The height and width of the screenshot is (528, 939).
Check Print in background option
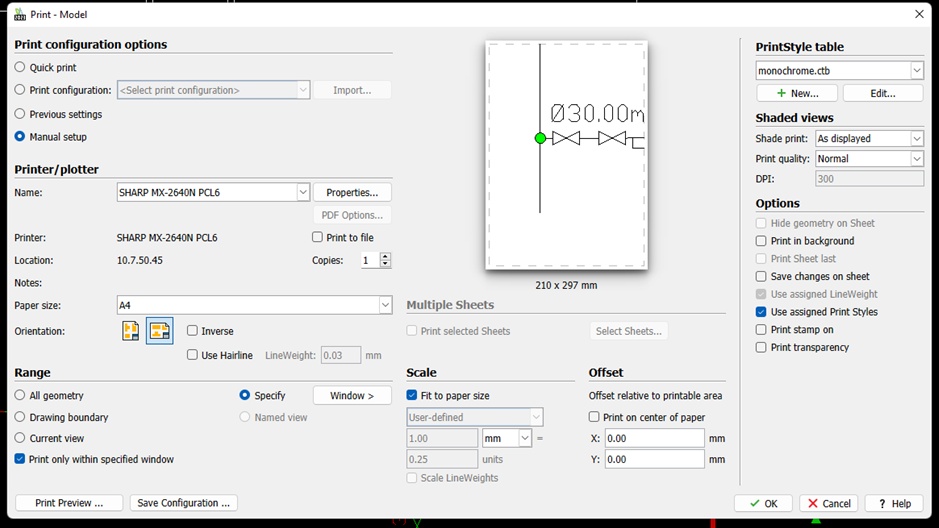point(761,241)
